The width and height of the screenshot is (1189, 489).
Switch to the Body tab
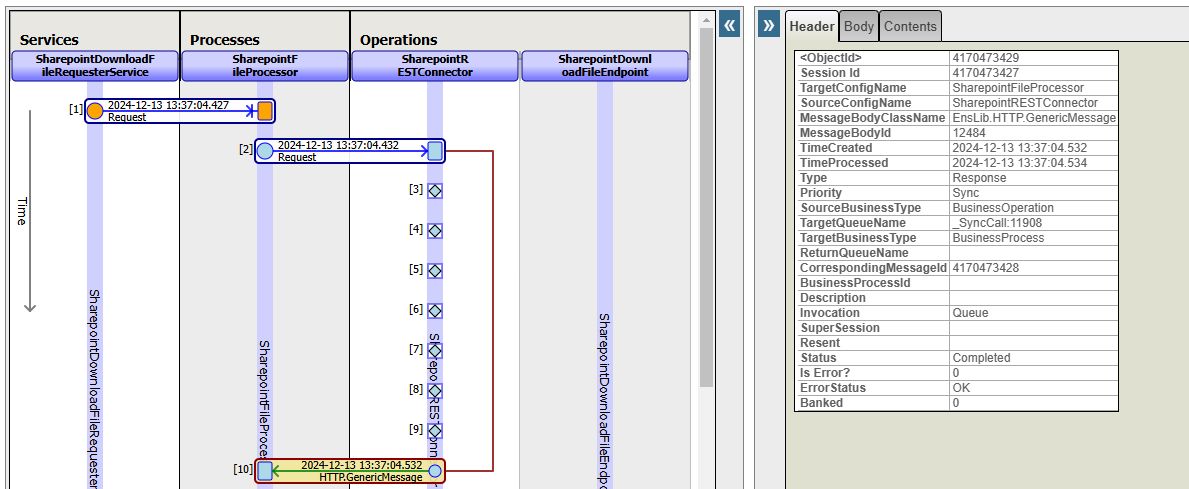pos(858,26)
